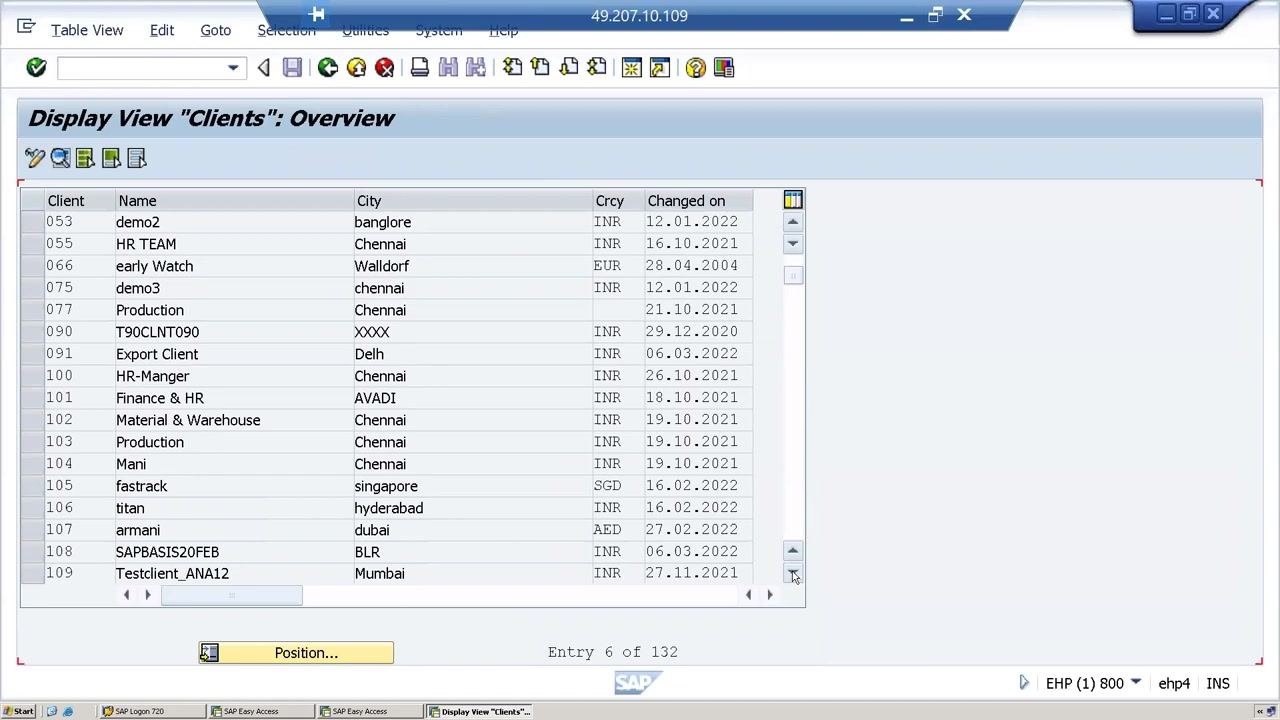Click the right-pointing arrow under Changed on column
1280x720 pixels.
[x=770, y=595]
